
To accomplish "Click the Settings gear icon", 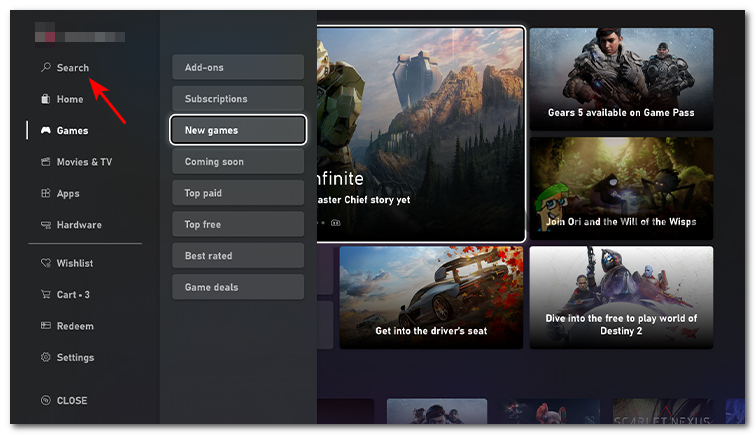I will tap(45, 357).
